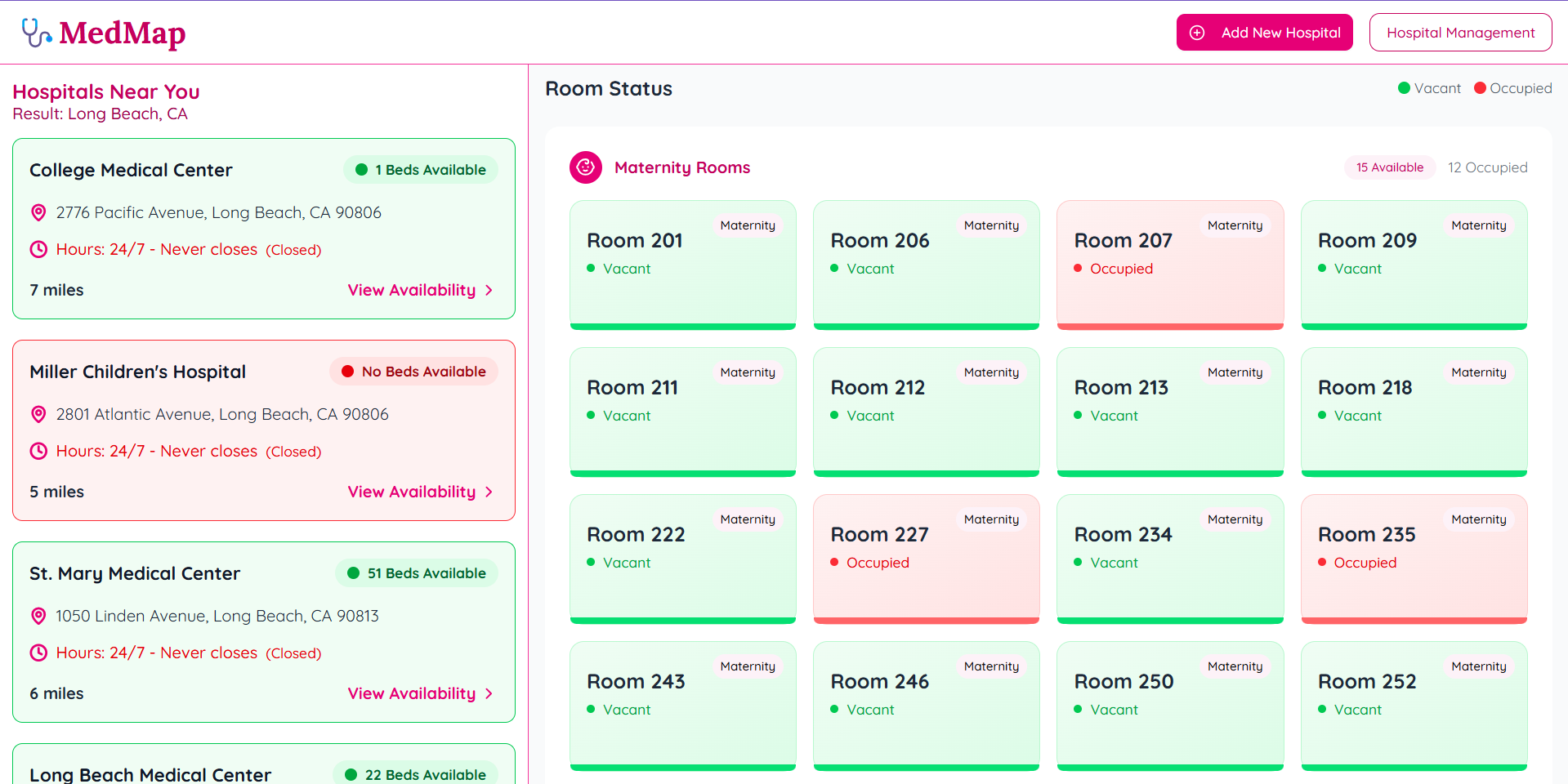Open the Room 252 card
The width and height of the screenshot is (1568, 784).
(1414, 706)
